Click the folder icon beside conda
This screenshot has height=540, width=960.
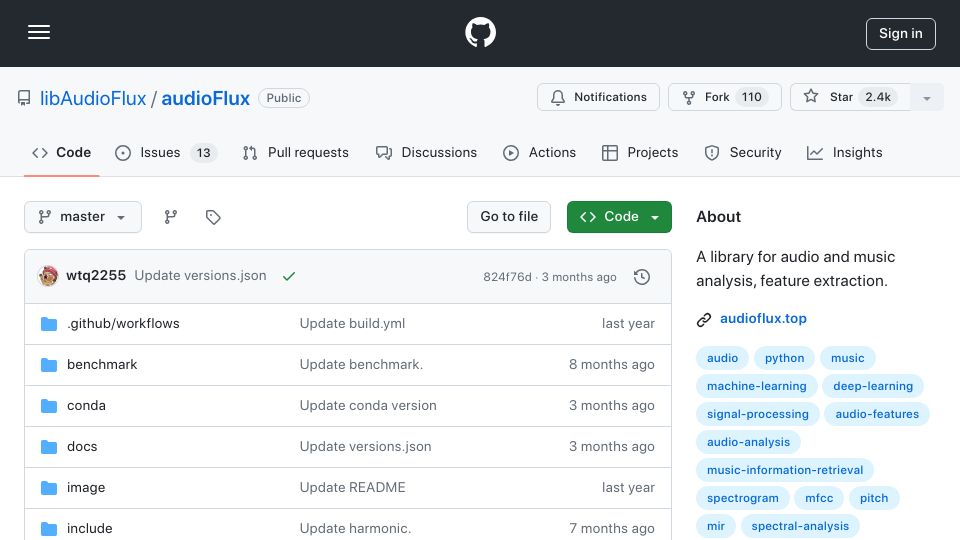point(49,406)
